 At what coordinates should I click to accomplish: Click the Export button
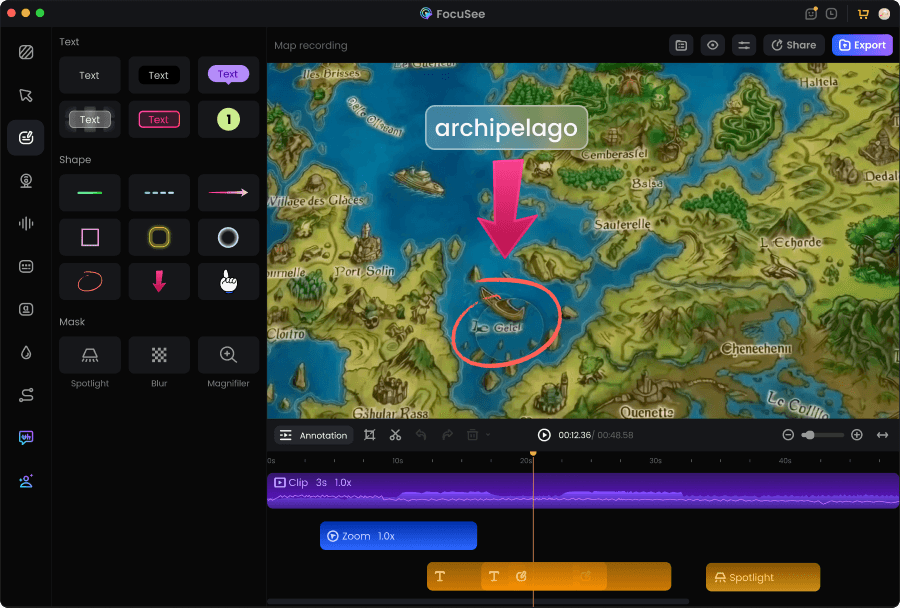(x=862, y=45)
